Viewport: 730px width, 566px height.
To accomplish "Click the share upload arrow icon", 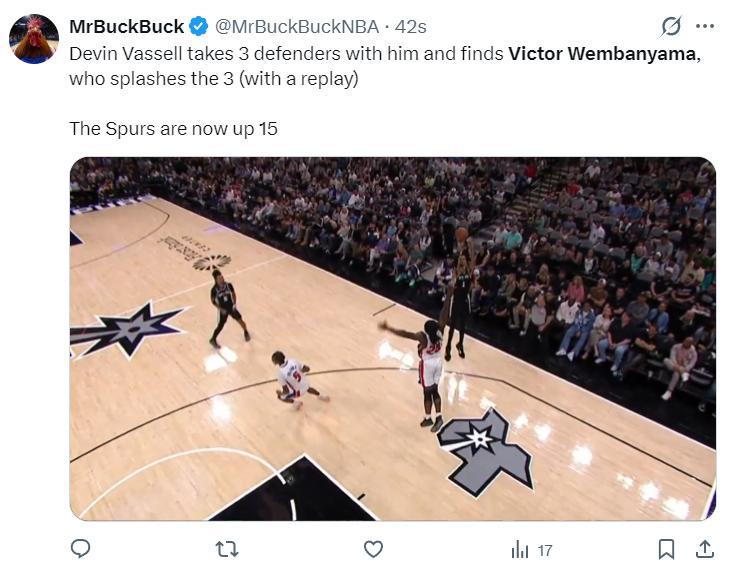I will pos(704,549).
